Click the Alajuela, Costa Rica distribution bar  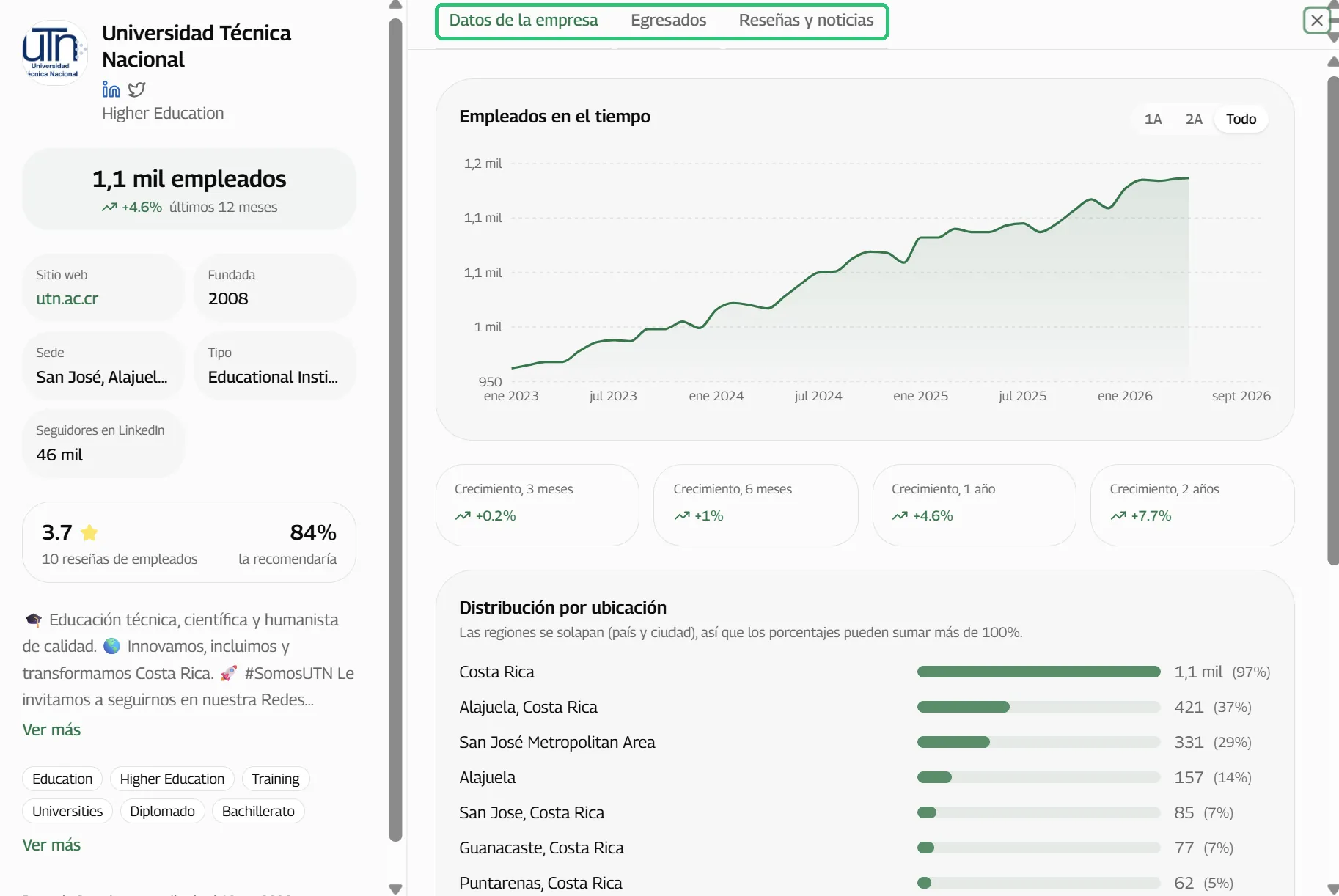coord(1038,707)
